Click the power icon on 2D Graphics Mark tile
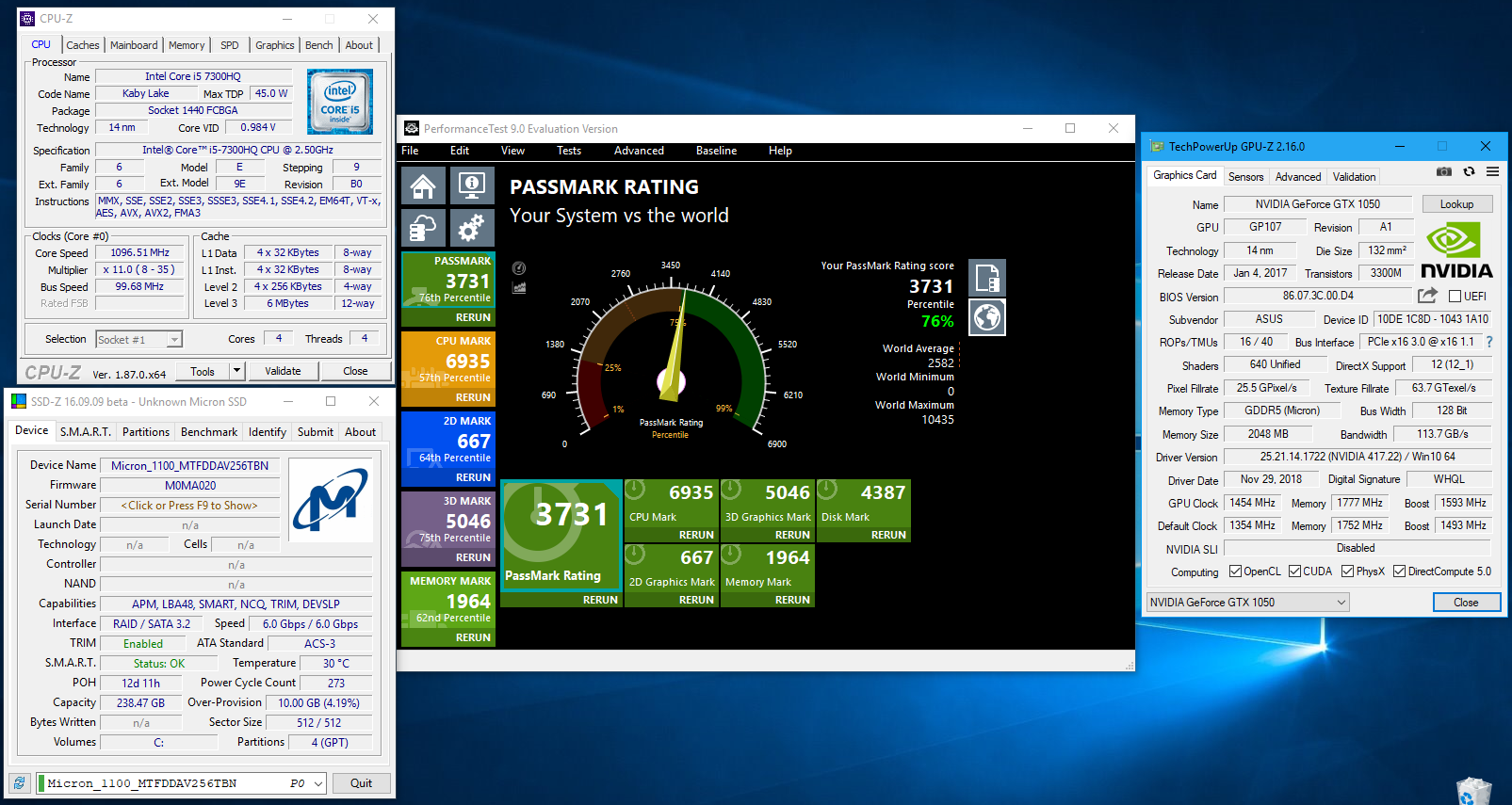This screenshot has height=805, width=1512. click(x=635, y=555)
